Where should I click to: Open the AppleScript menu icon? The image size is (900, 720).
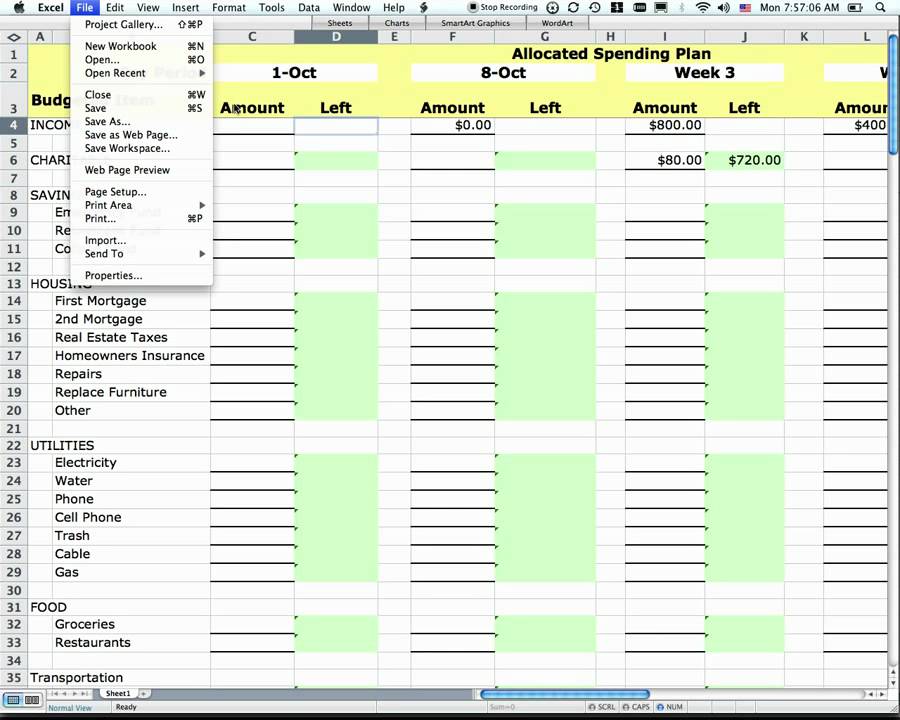tap(424, 7)
